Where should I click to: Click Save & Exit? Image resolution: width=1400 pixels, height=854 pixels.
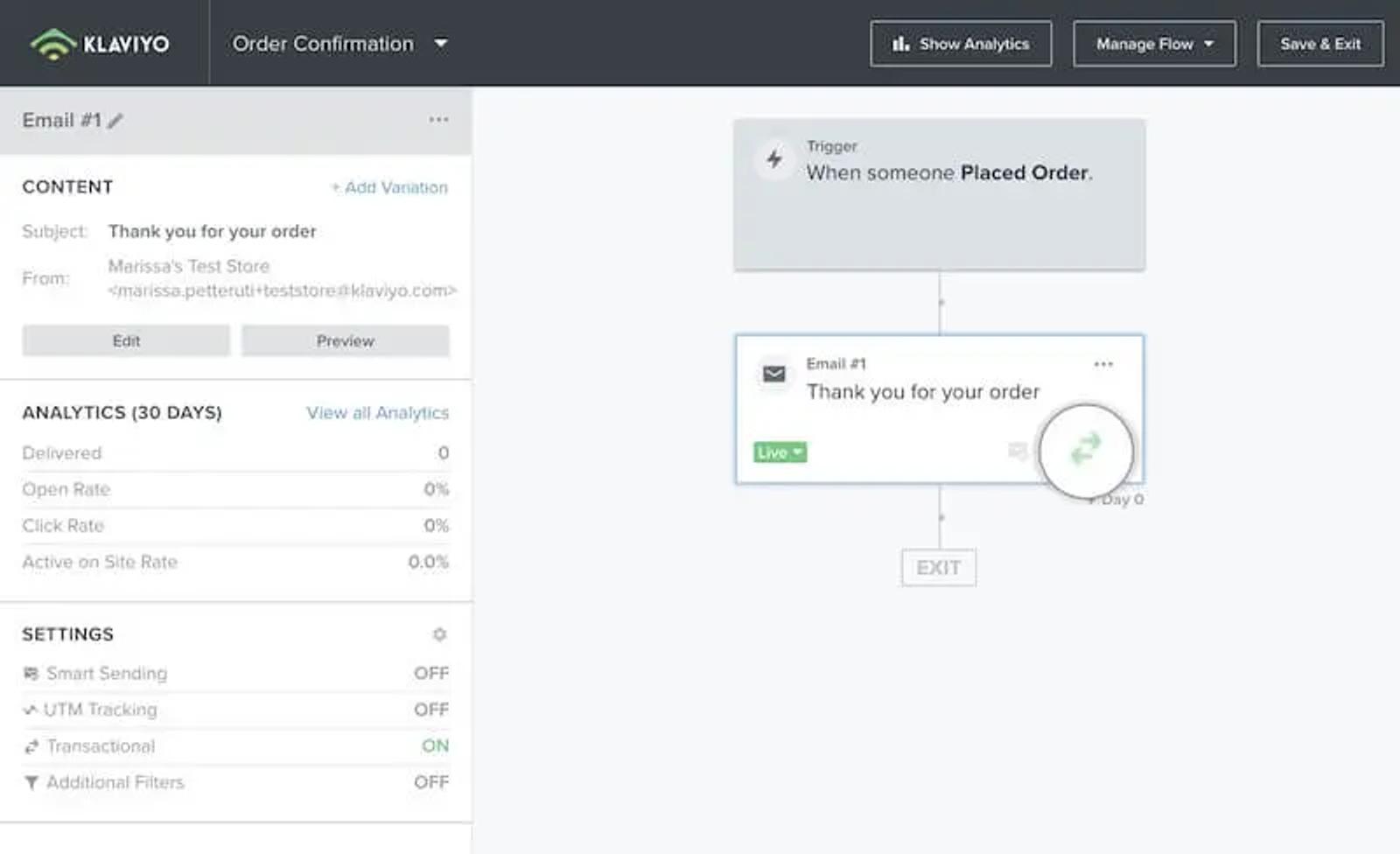pyautogui.click(x=1320, y=44)
